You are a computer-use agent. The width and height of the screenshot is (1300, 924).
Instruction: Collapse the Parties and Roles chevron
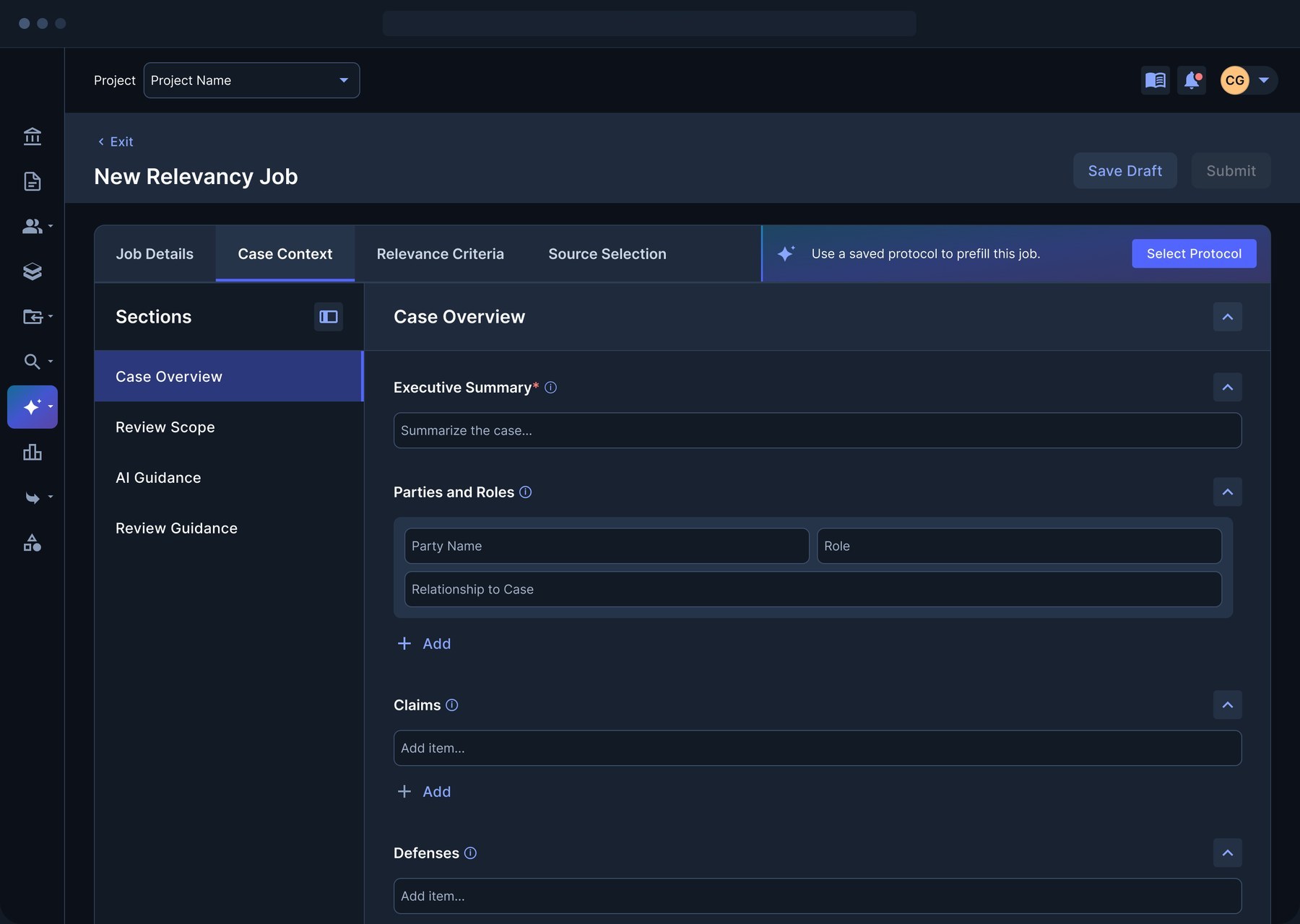tap(1228, 492)
